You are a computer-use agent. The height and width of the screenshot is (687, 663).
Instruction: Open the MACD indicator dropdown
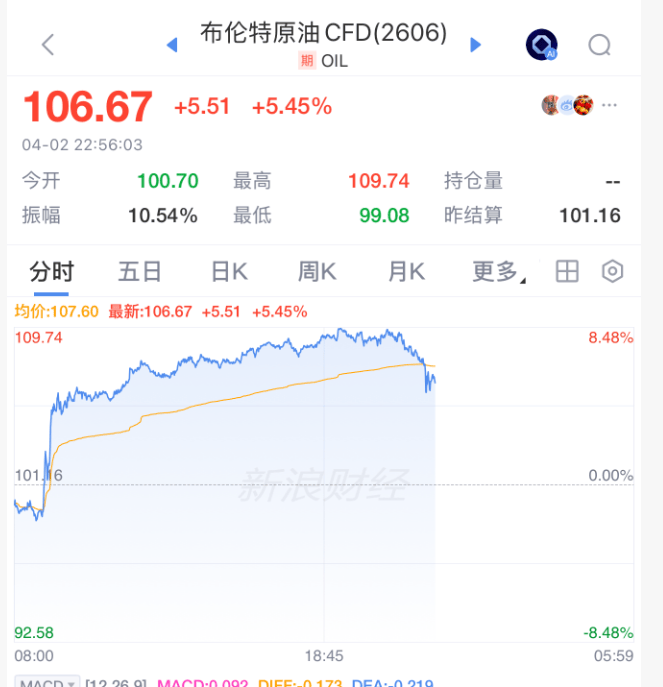[47, 683]
